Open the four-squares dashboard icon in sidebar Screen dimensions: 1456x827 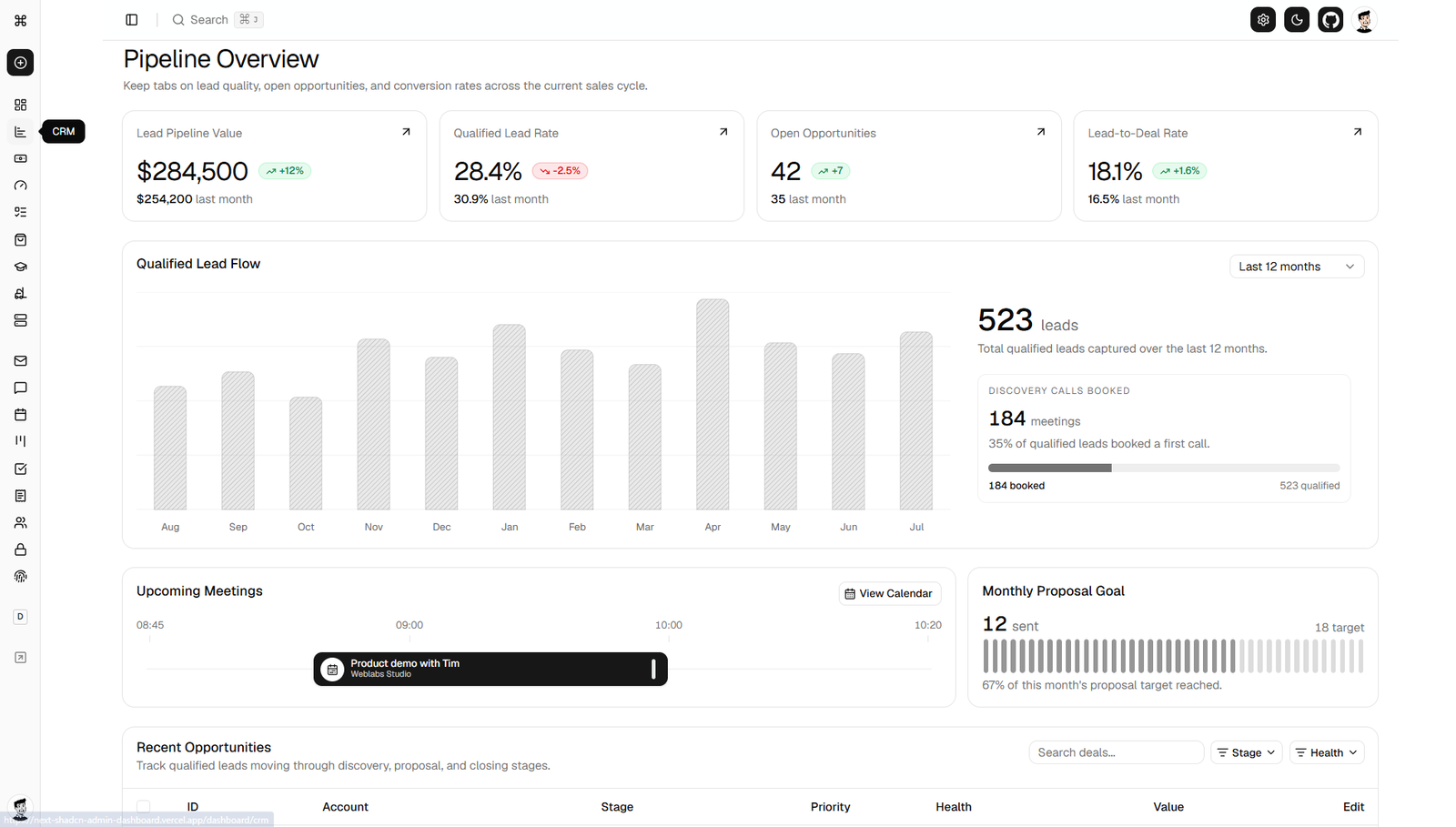20,105
